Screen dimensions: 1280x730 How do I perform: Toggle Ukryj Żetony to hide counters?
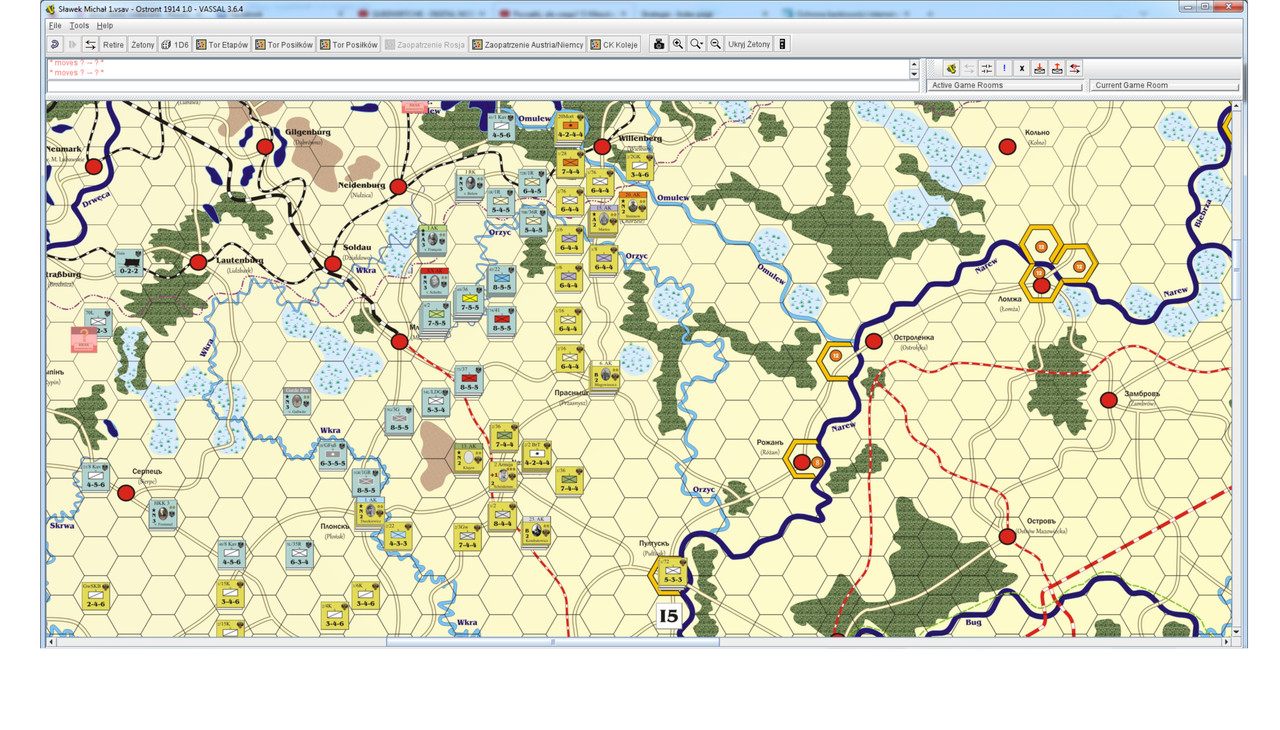(x=749, y=44)
